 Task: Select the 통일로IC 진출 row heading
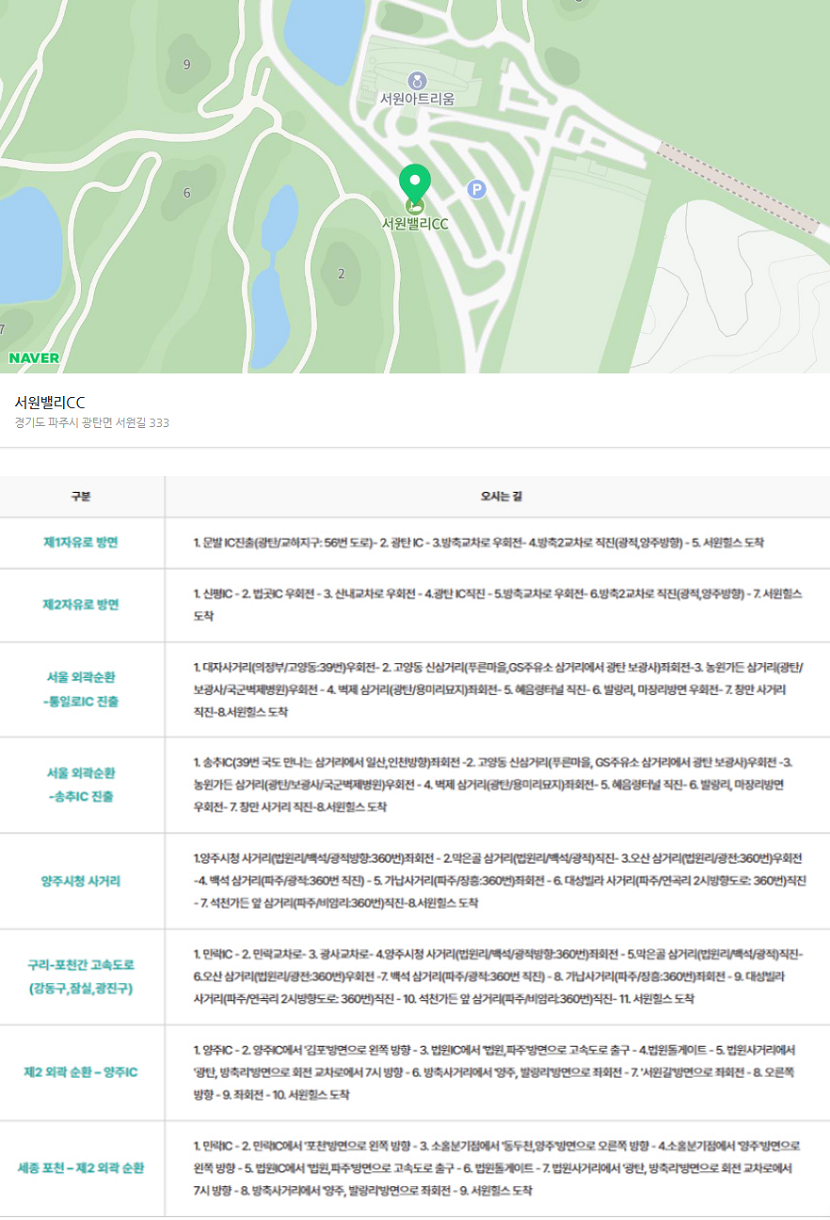coord(81,701)
